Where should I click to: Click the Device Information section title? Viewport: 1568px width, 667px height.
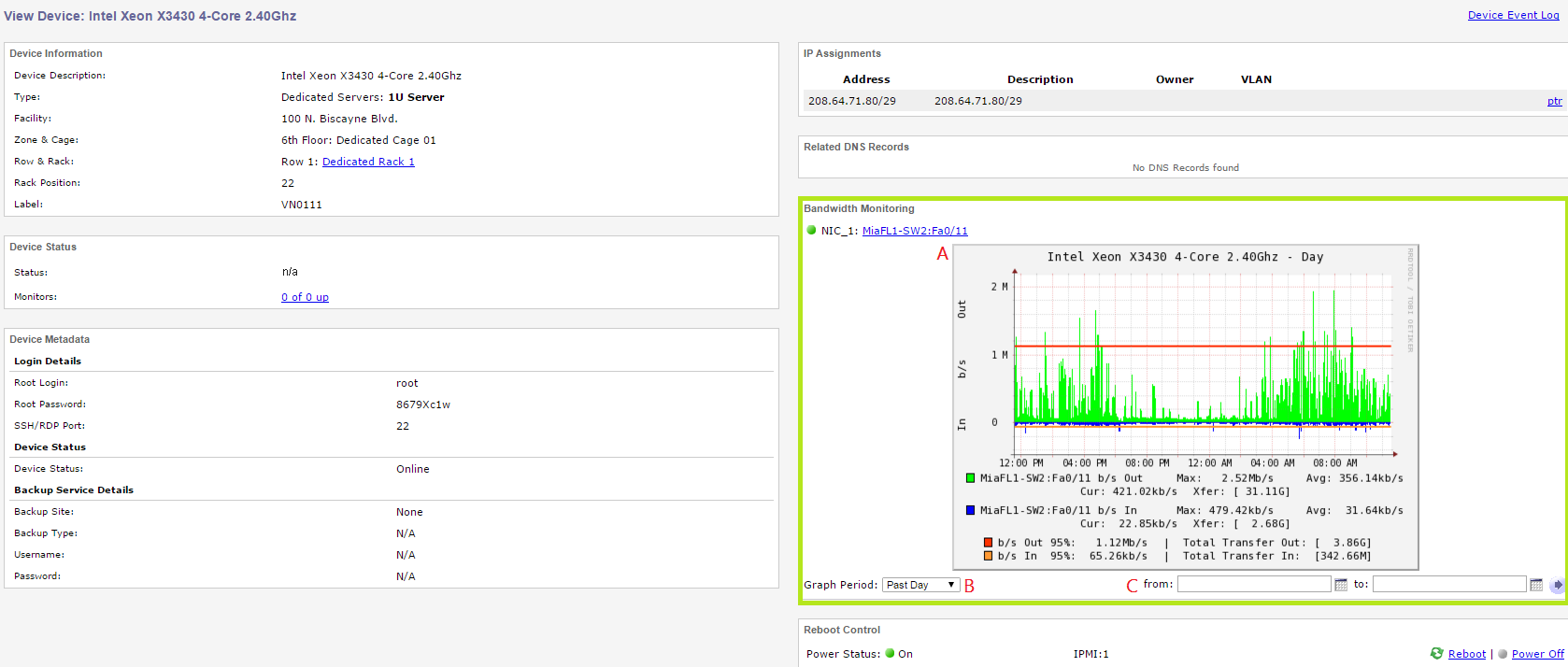tap(56, 53)
